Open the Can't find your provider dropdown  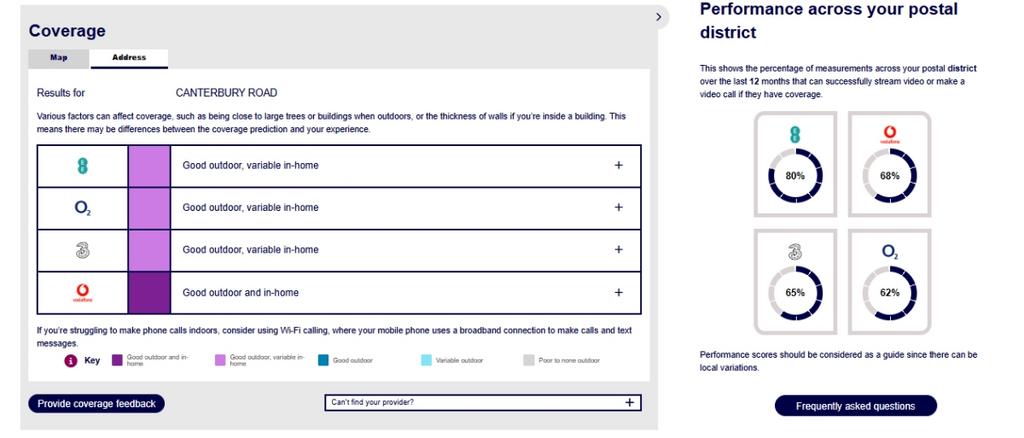click(x=483, y=403)
